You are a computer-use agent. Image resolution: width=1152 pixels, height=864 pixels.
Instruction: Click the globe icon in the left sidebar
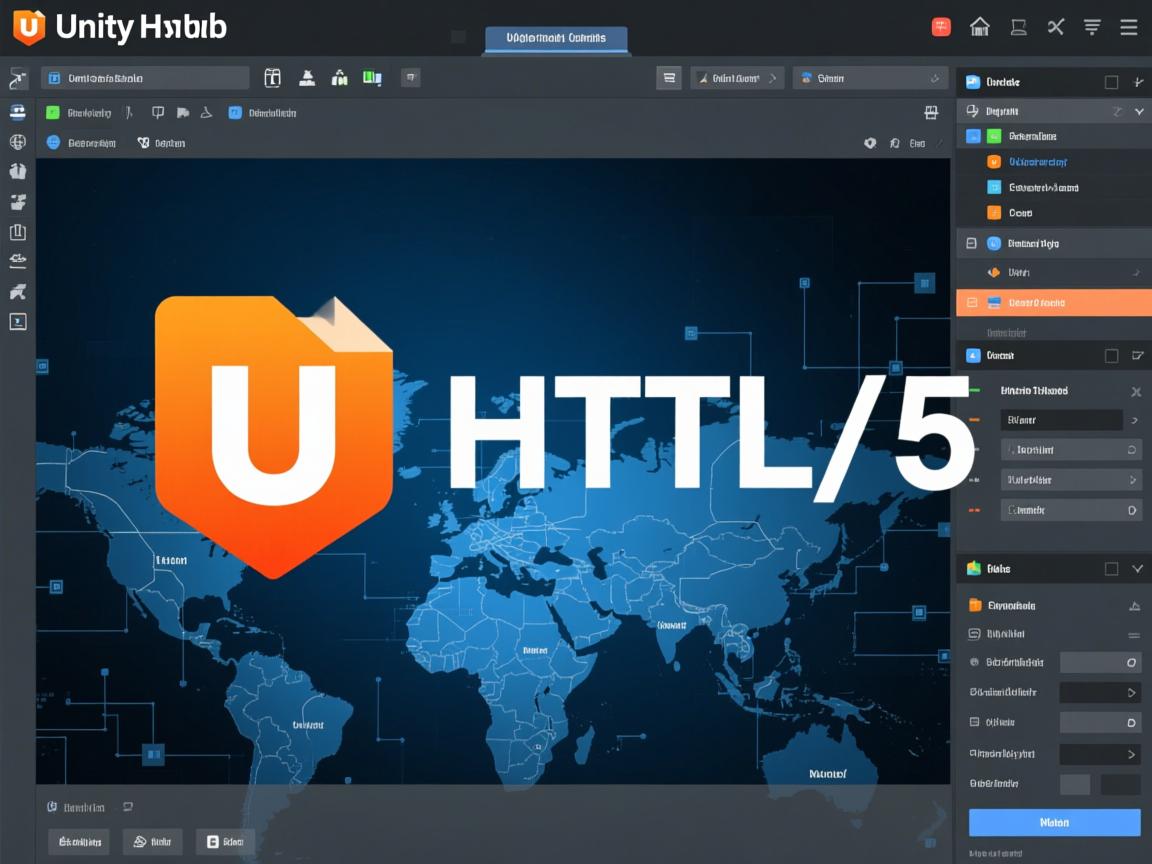click(x=16, y=141)
